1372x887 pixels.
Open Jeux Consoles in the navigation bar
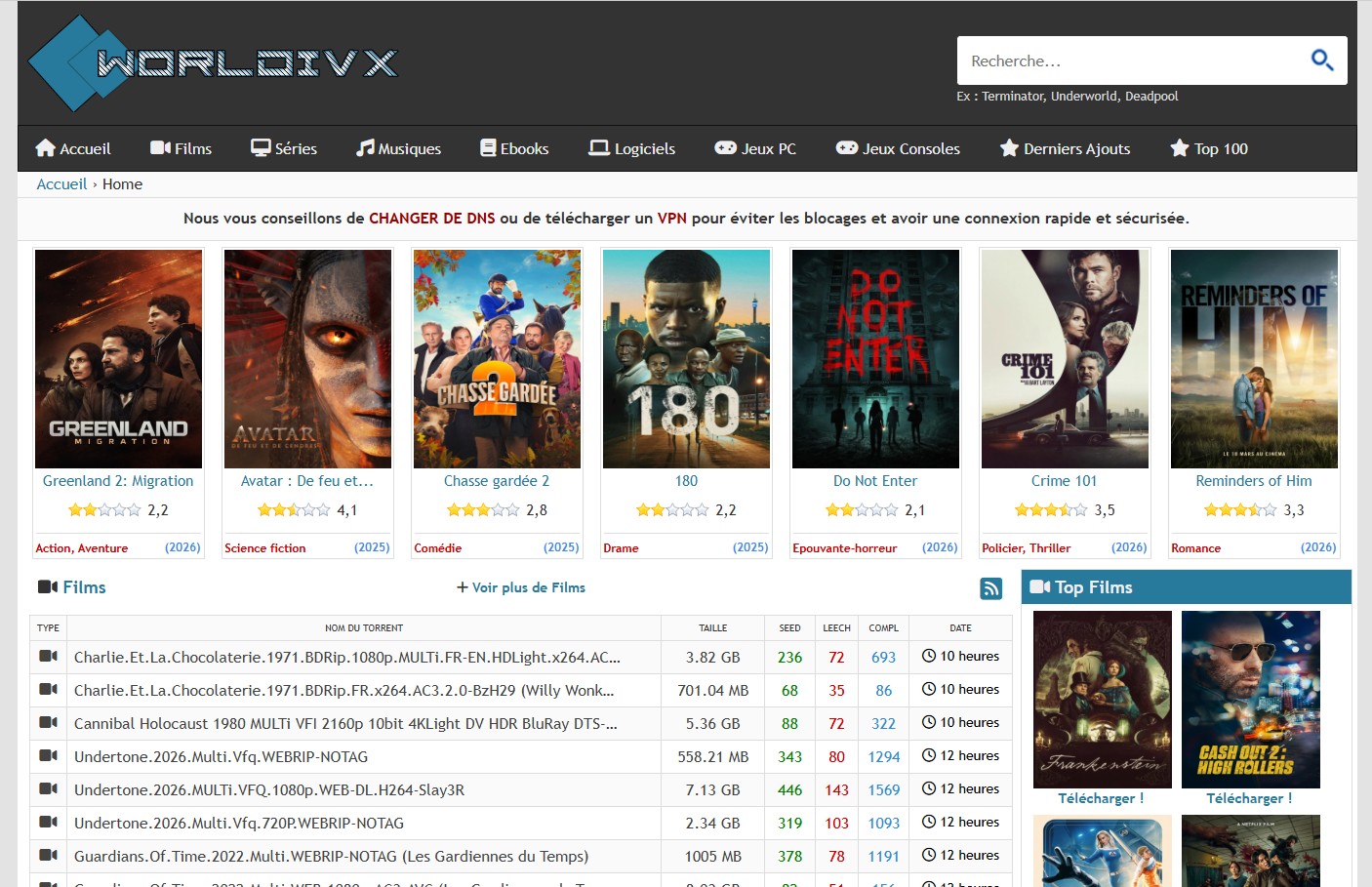click(x=898, y=148)
